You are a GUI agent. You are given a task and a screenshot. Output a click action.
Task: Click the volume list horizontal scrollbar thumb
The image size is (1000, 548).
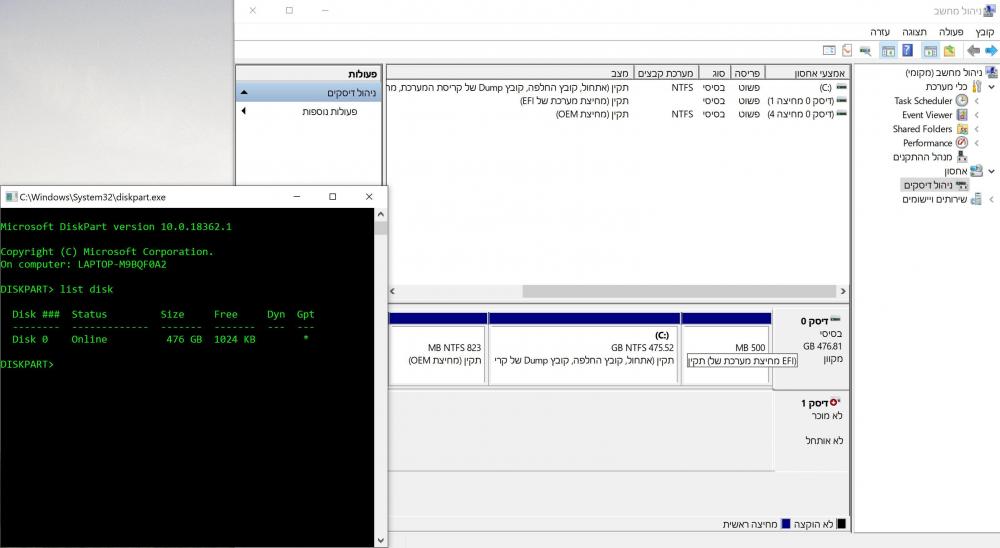(679, 291)
